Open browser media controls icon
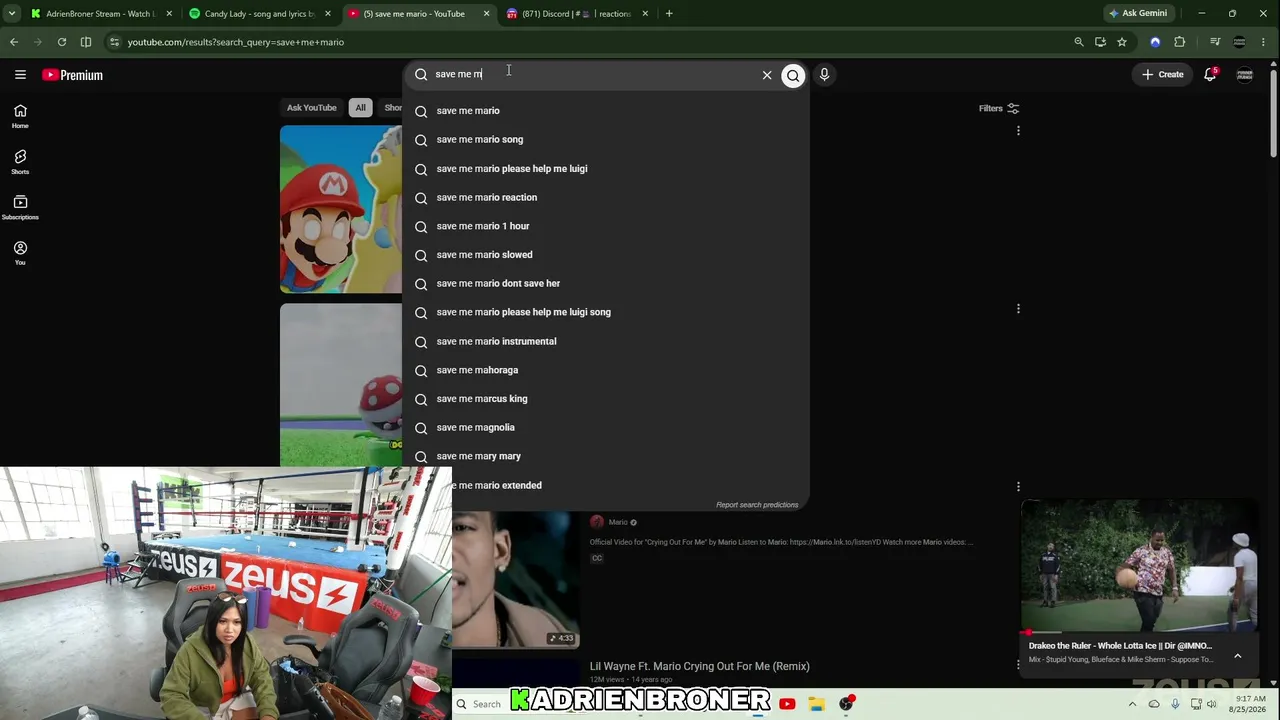 [x=1215, y=42]
